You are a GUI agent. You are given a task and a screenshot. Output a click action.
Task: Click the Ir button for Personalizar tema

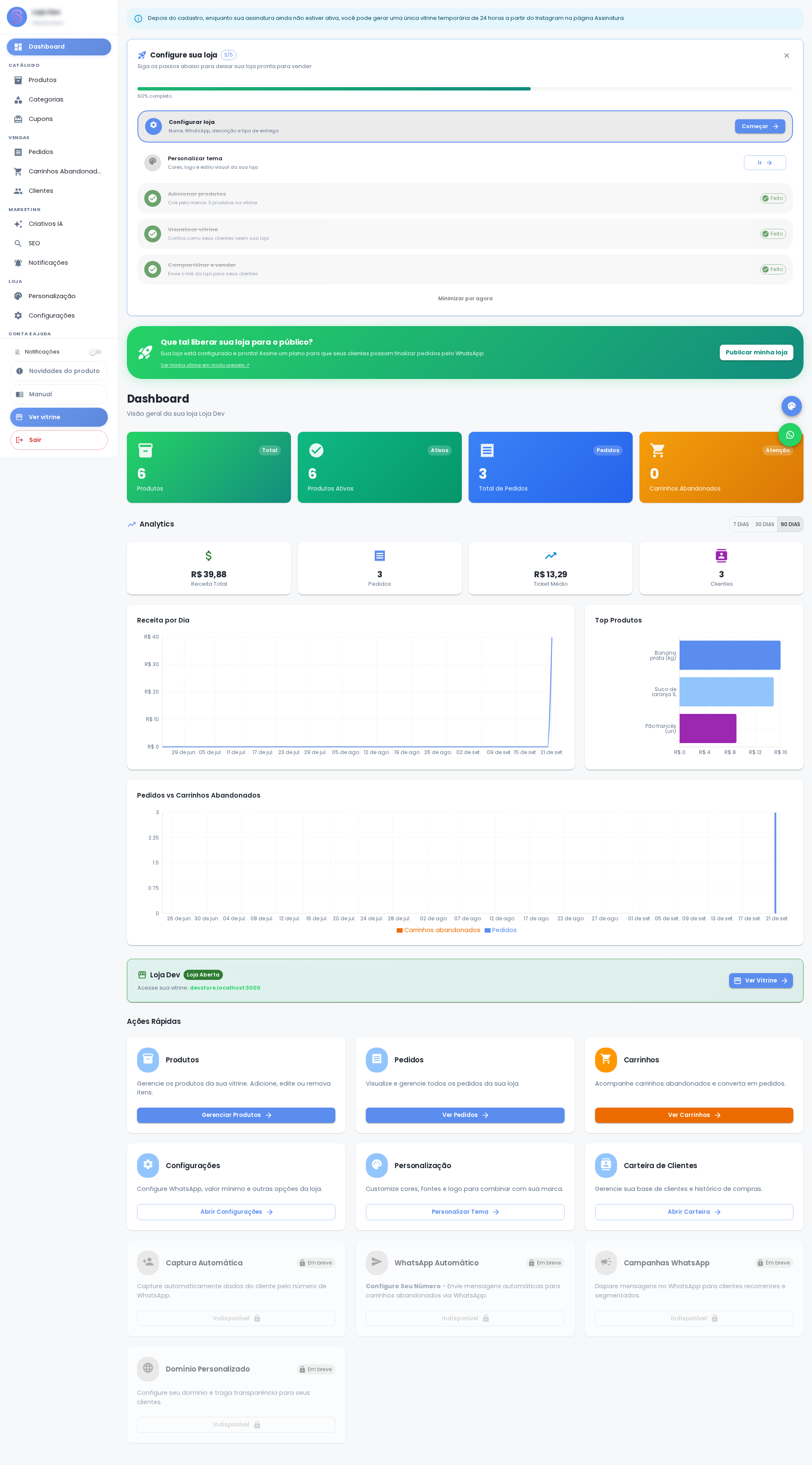pyautogui.click(x=765, y=163)
